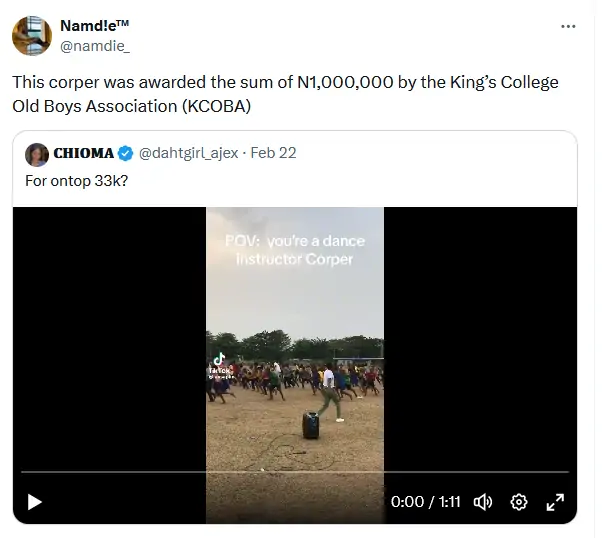Click the quoted text "For ontop 33k?"
Screen dimensions: 602x538
tap(76, 180)
